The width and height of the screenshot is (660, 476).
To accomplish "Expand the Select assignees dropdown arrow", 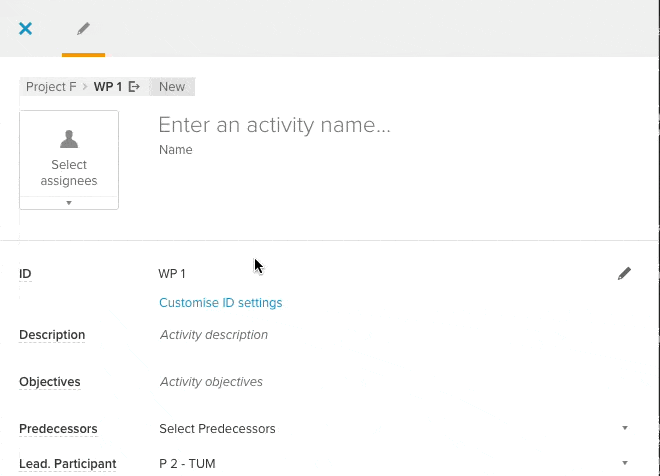I will (69, 203).
